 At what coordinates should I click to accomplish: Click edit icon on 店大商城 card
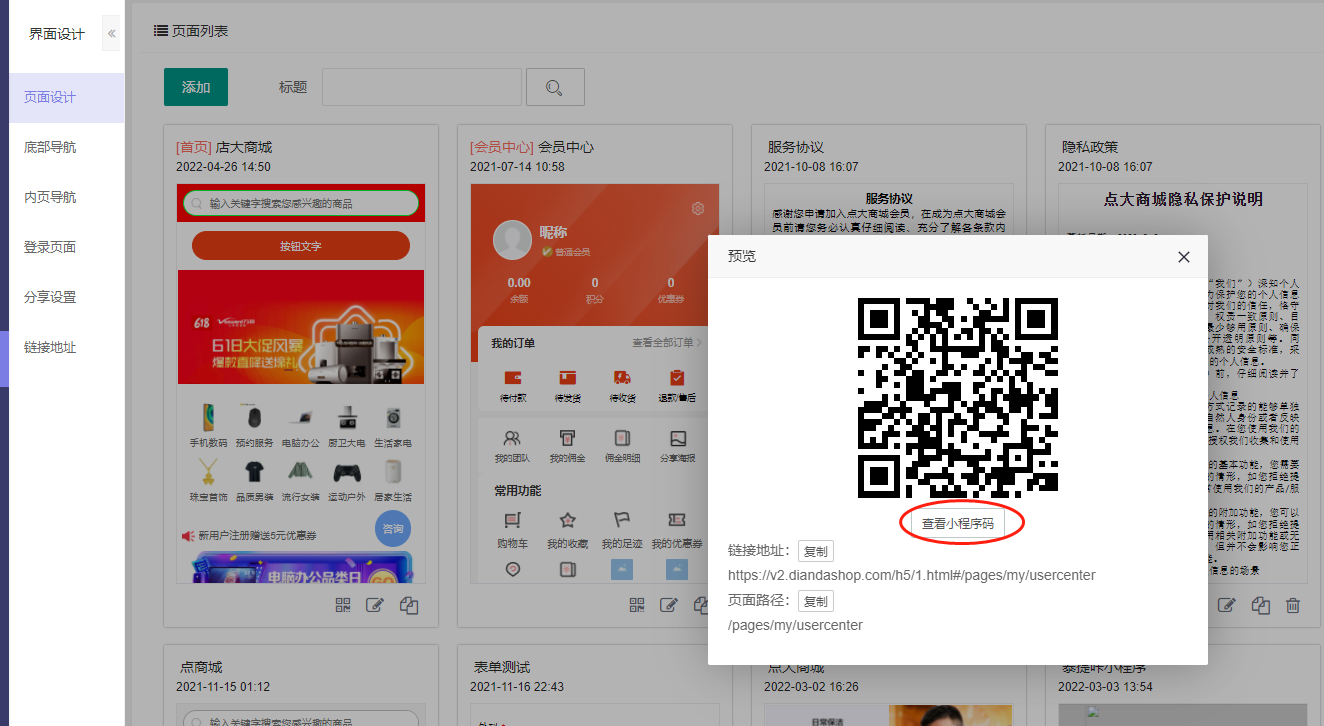[x=375, y=605]
